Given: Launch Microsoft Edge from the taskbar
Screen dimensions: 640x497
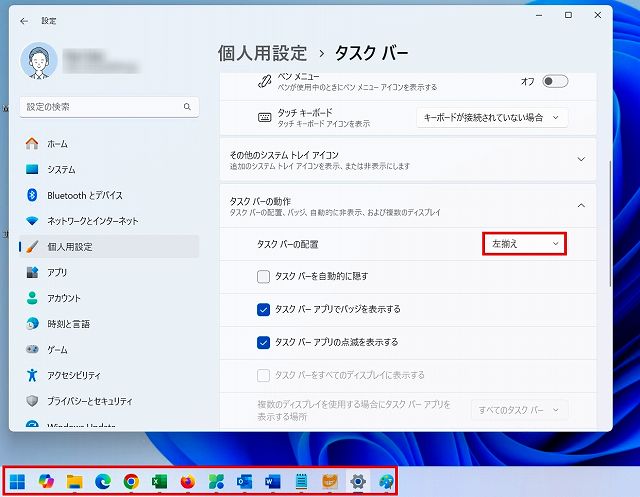Looking at the screenshot, I should click(102, 481).
